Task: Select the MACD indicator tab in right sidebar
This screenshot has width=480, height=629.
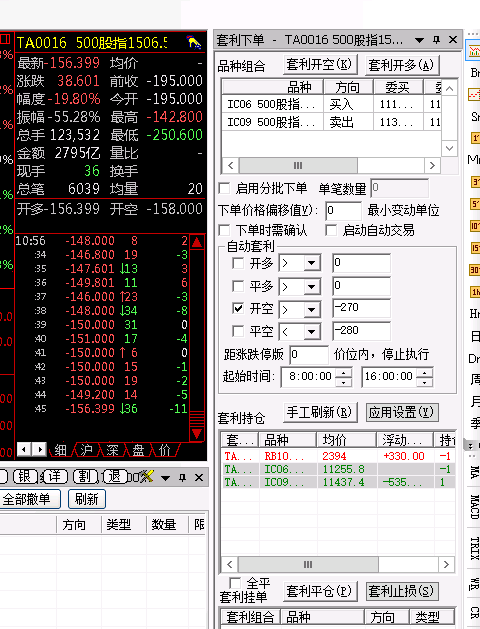Action: tap(475, 507)
